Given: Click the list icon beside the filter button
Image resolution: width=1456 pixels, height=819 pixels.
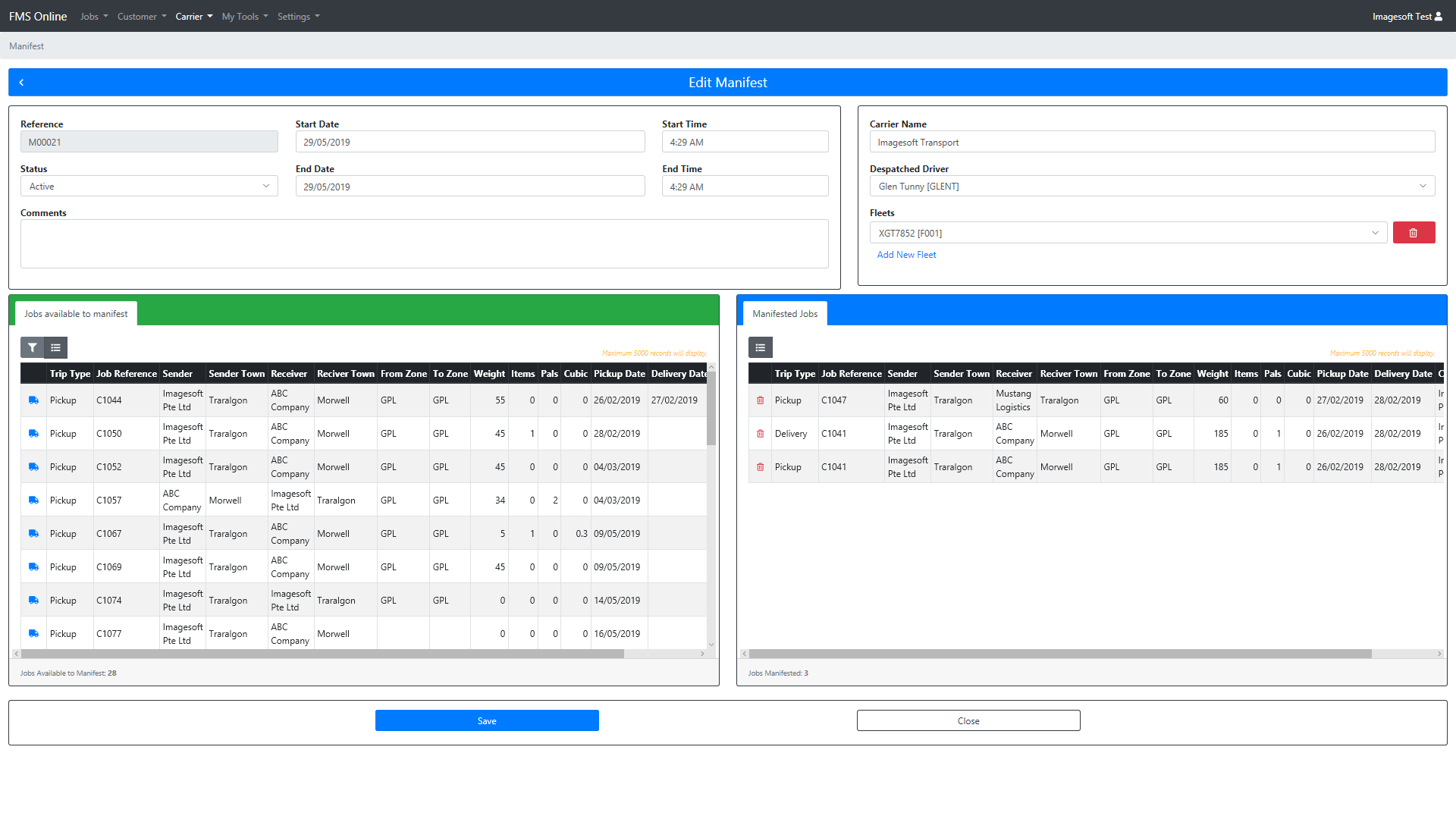Looking at the screenshot, I should tap(56, 347).
